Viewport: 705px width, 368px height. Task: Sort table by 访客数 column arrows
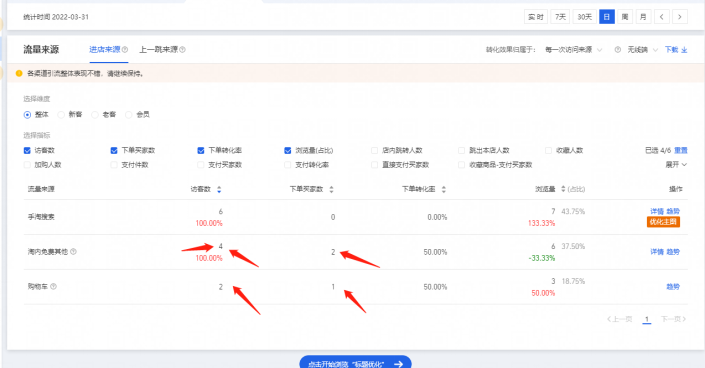click(x=219, y=189)
